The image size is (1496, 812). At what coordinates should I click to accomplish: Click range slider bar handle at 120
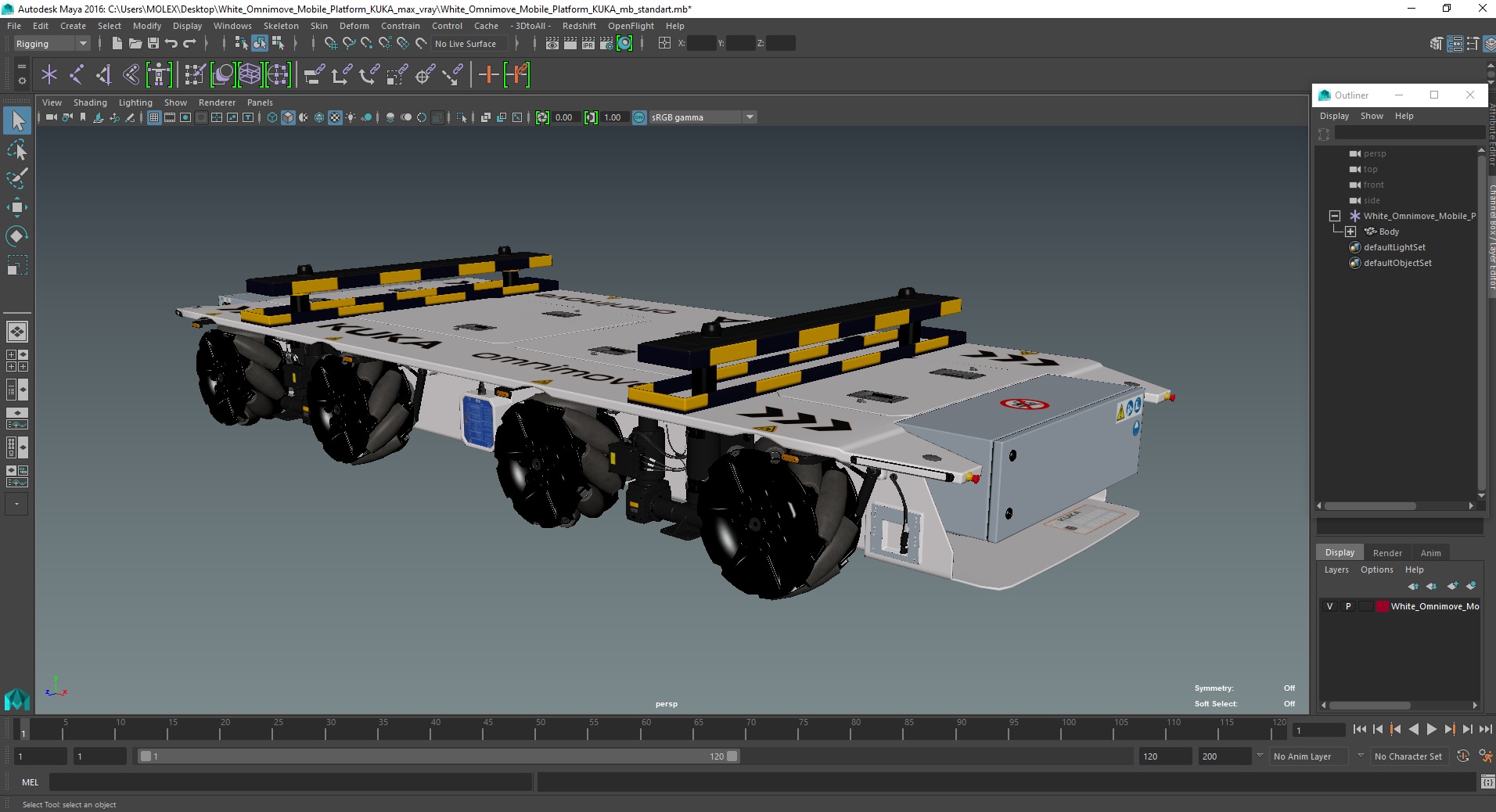[732, 756]
